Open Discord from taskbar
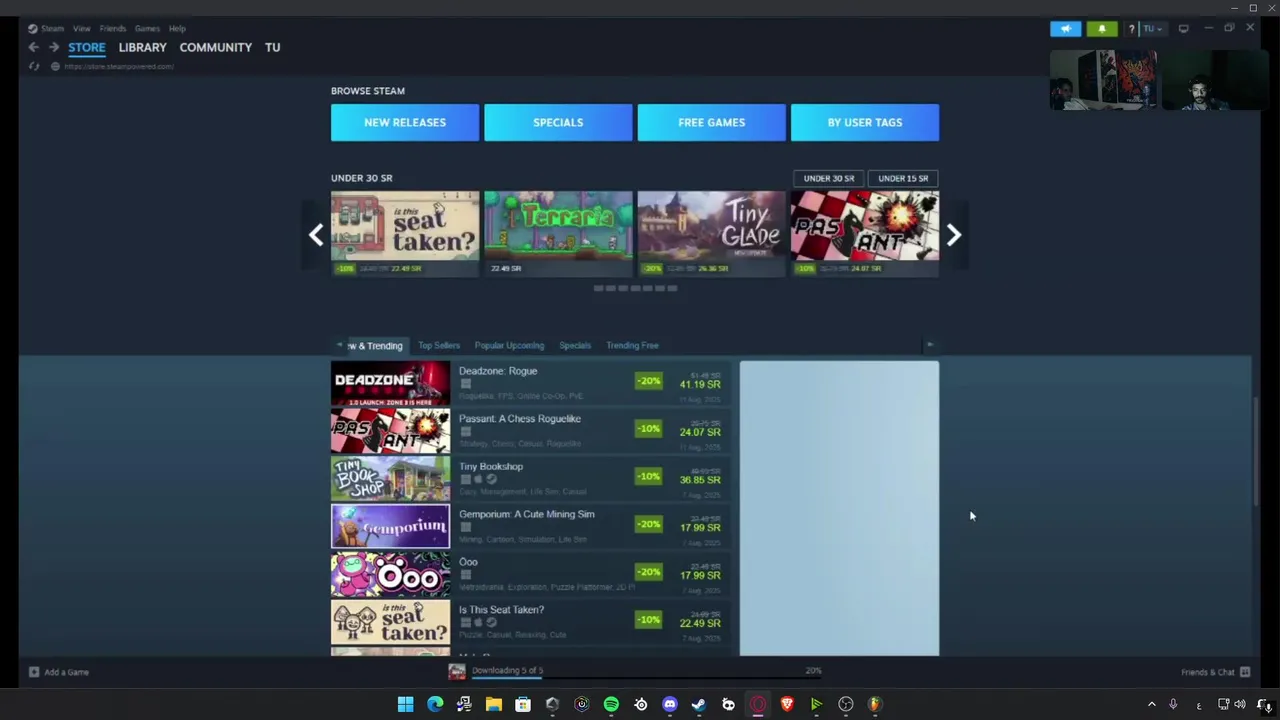 pyautogui.click(x=670, y=704)
